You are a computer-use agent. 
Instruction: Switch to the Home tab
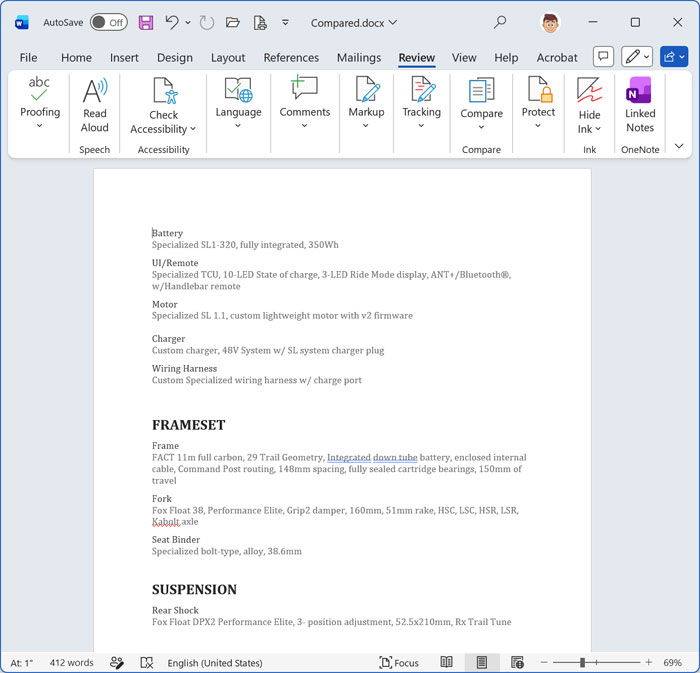(76, 58)
